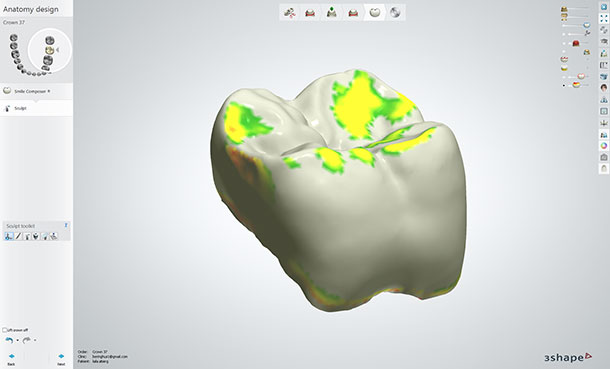
Task: Toggle full screen view icon
Action: pos(604,18)
